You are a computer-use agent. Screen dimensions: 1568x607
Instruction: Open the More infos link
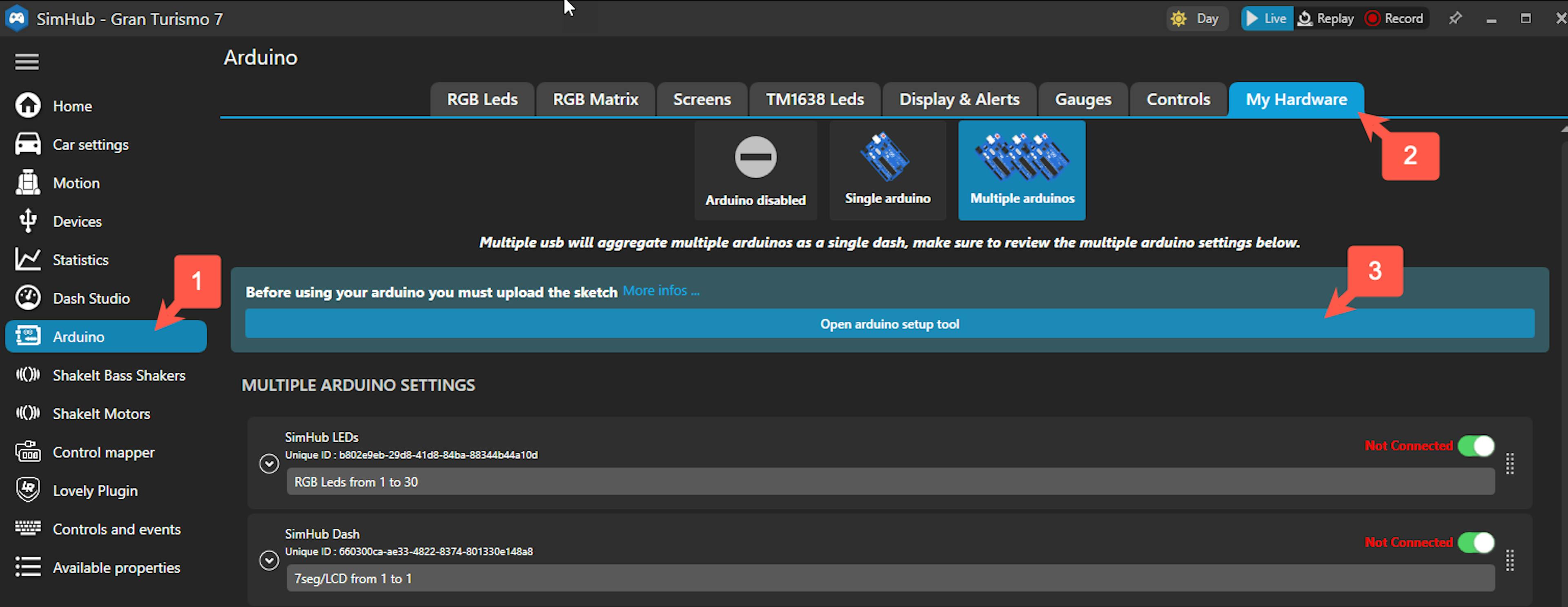(x=661, y=291)
